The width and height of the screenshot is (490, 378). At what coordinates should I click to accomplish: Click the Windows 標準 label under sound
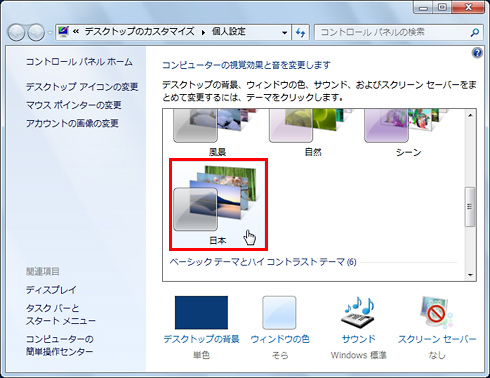click(x=359, y=355)
